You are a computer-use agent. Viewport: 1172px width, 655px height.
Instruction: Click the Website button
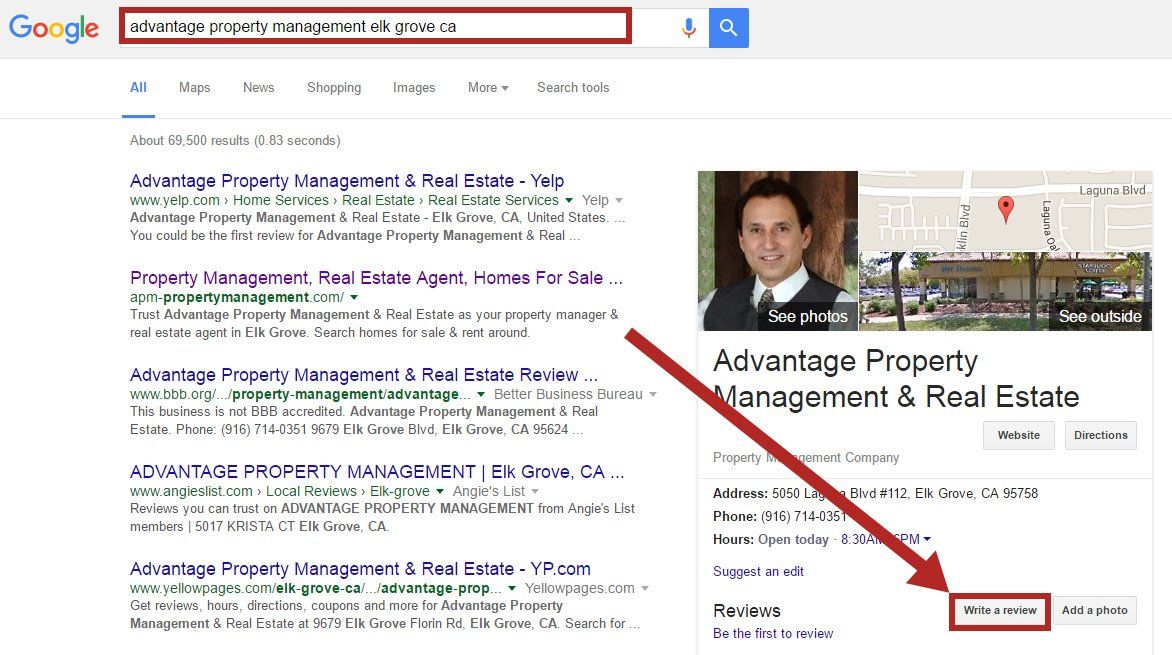[1019, 435]
